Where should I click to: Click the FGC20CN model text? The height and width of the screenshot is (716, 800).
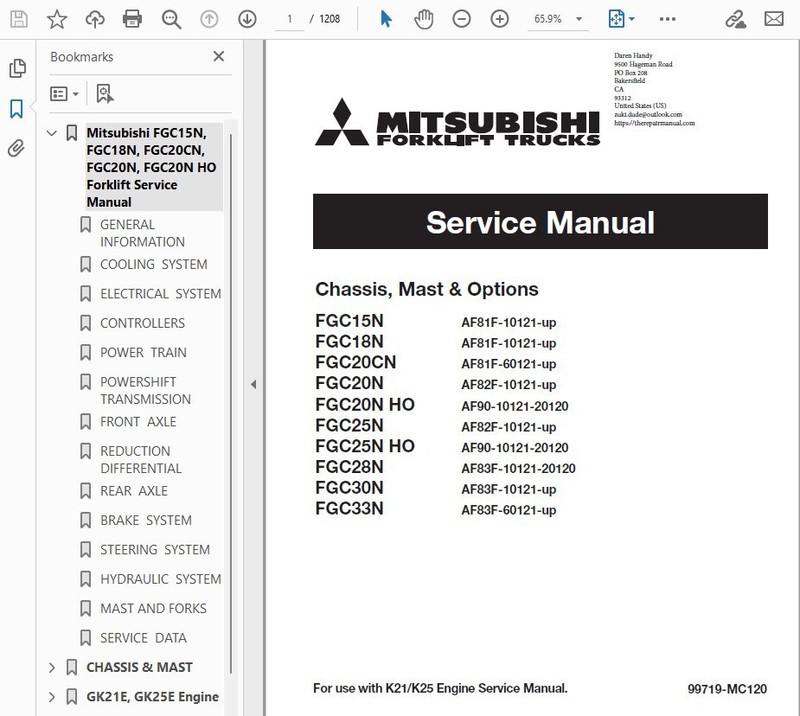356,362
